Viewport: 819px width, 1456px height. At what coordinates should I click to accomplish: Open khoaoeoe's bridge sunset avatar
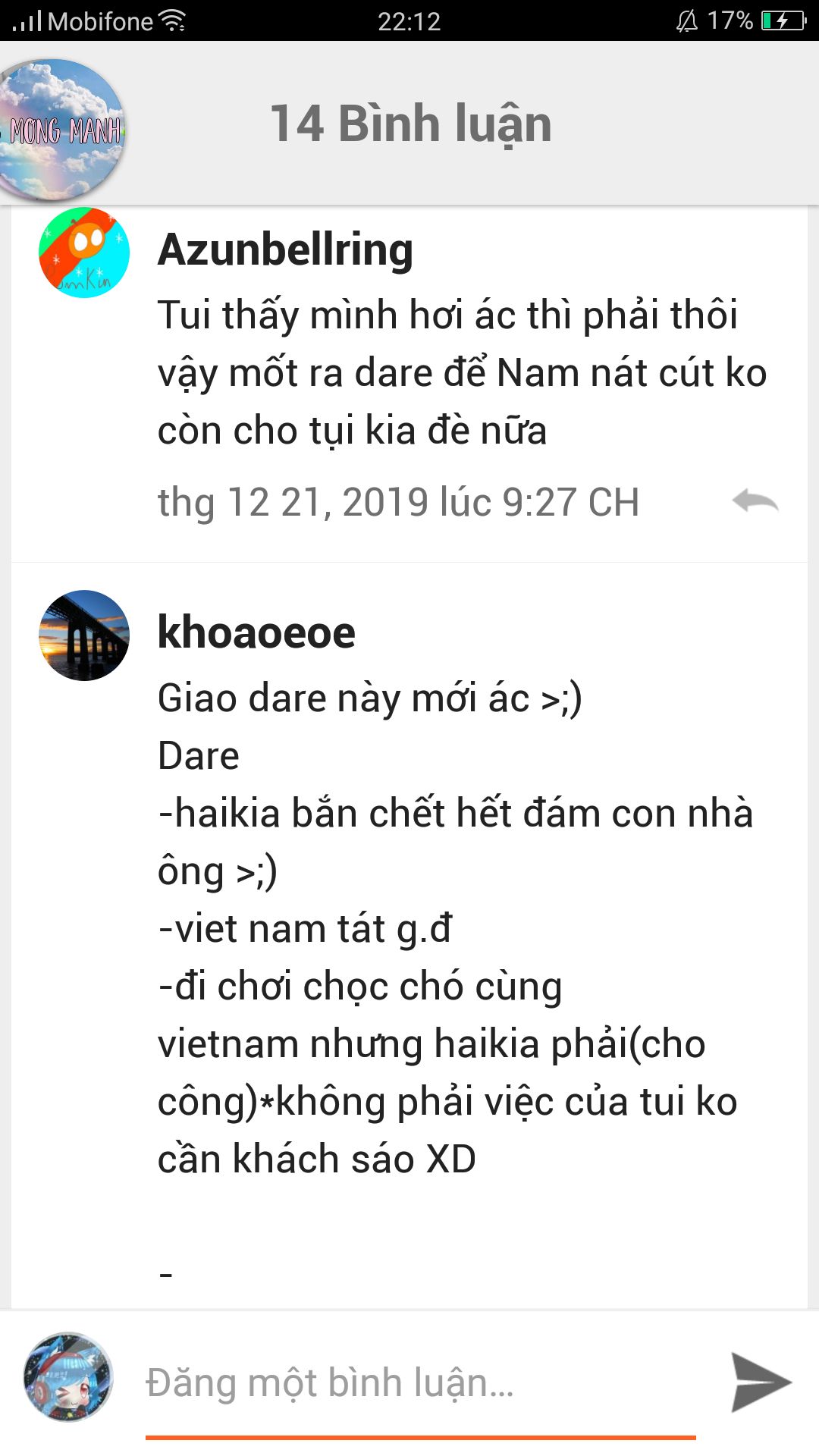(x=84, y=635)
